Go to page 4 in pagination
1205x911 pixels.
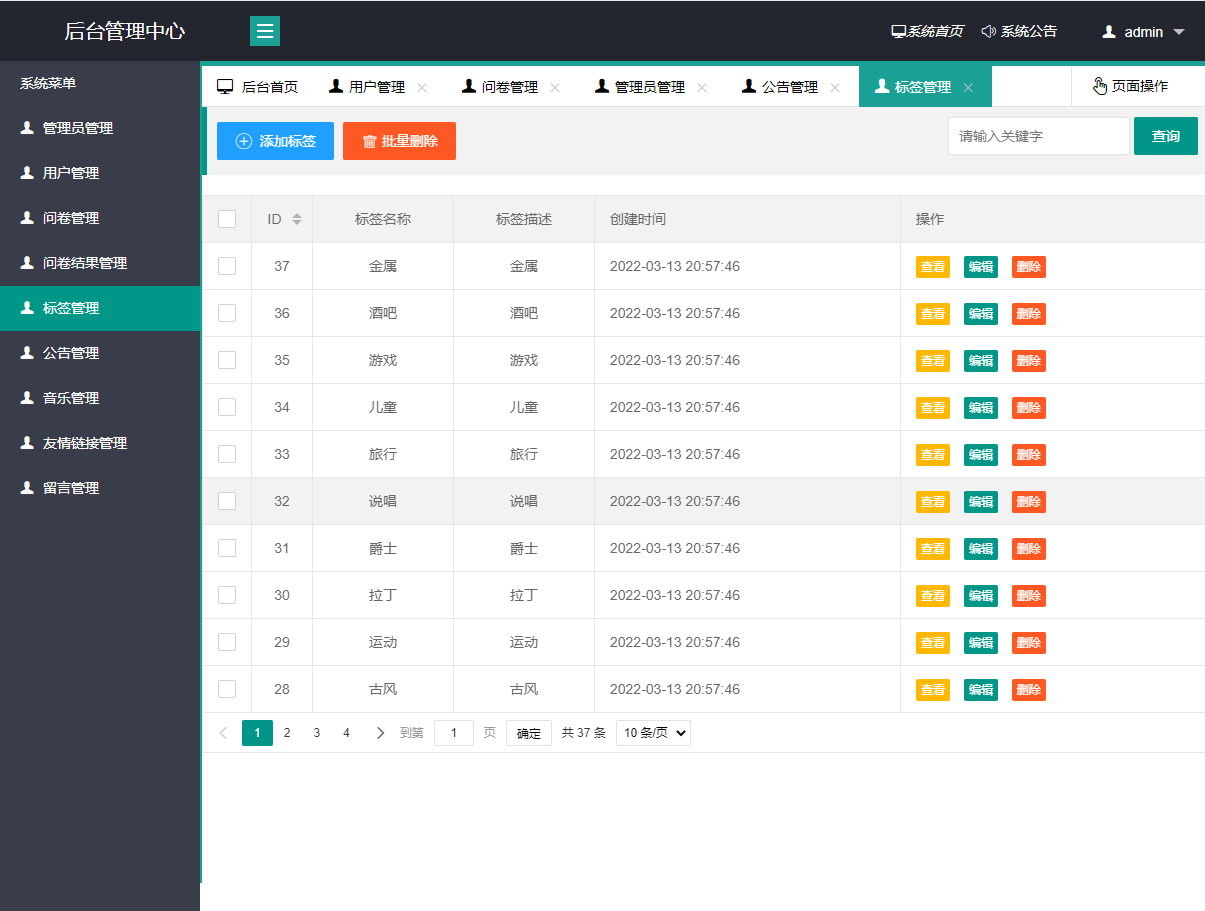tap(347, 733)
